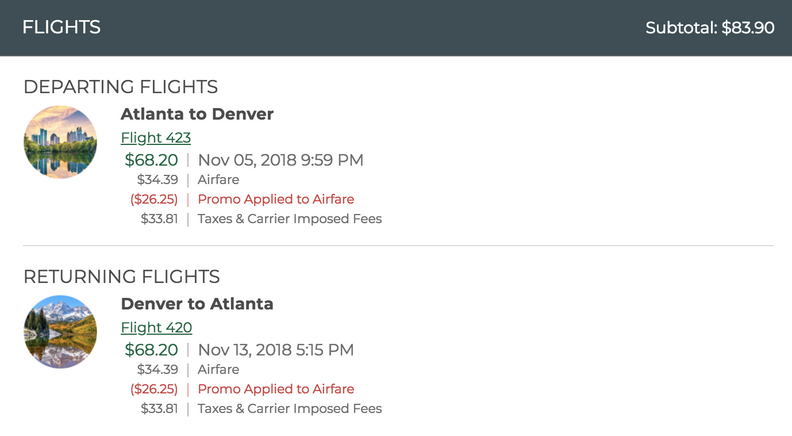
Task: Open the Flight 420 link
Action: click(x=156, y=328)
